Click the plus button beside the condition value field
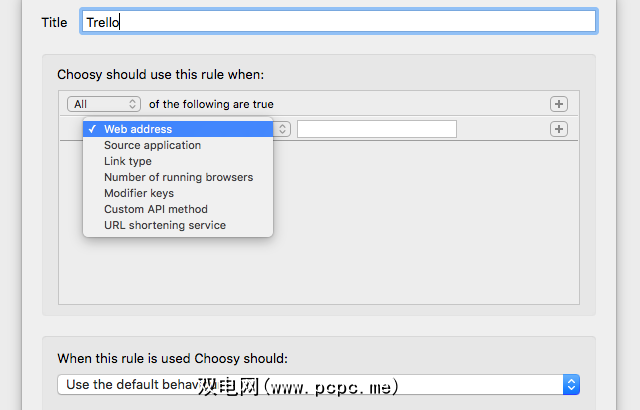 pyautogui.click(x=559, y=129)
